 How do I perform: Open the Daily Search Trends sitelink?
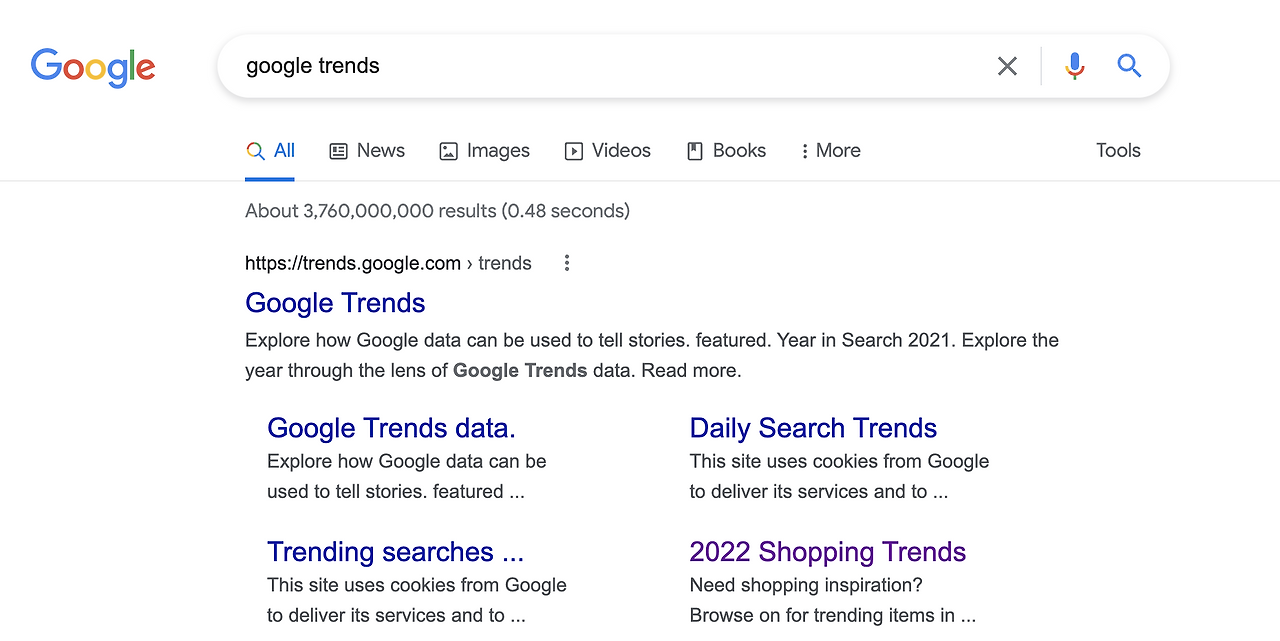(x=812, y=428)
